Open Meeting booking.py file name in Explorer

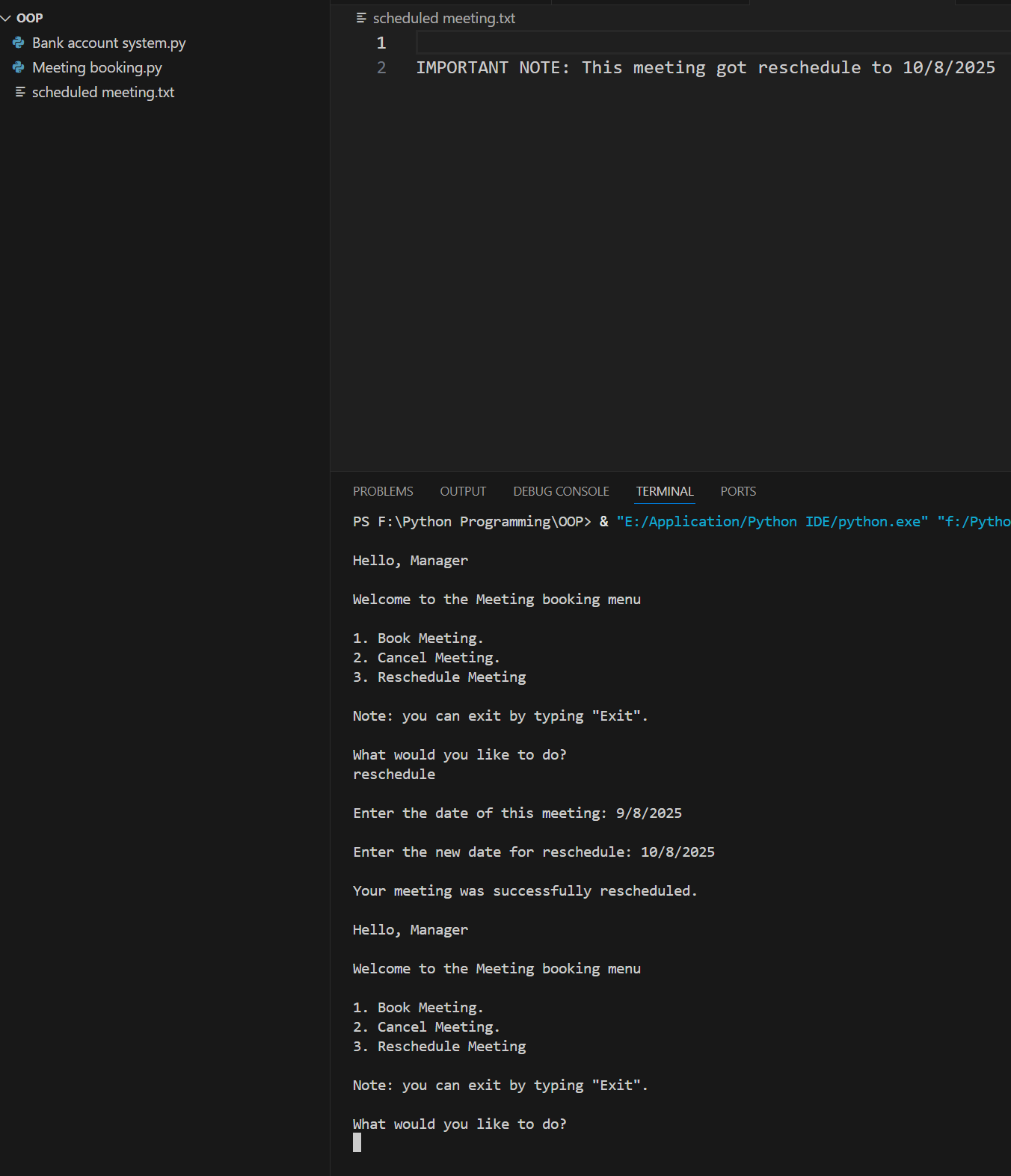pos(96,68)
